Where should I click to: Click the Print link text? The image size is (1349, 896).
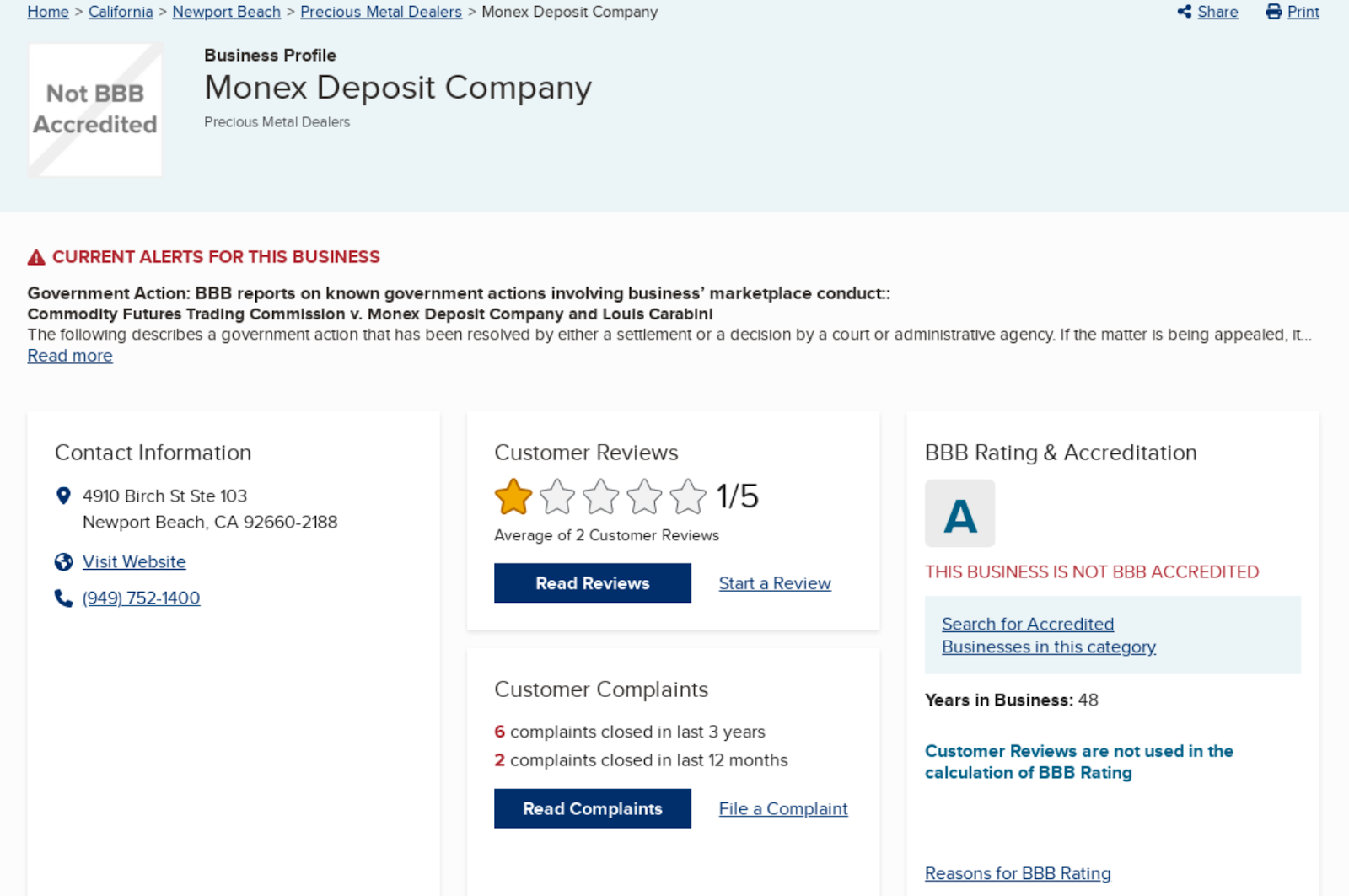tap(1303, 12)
